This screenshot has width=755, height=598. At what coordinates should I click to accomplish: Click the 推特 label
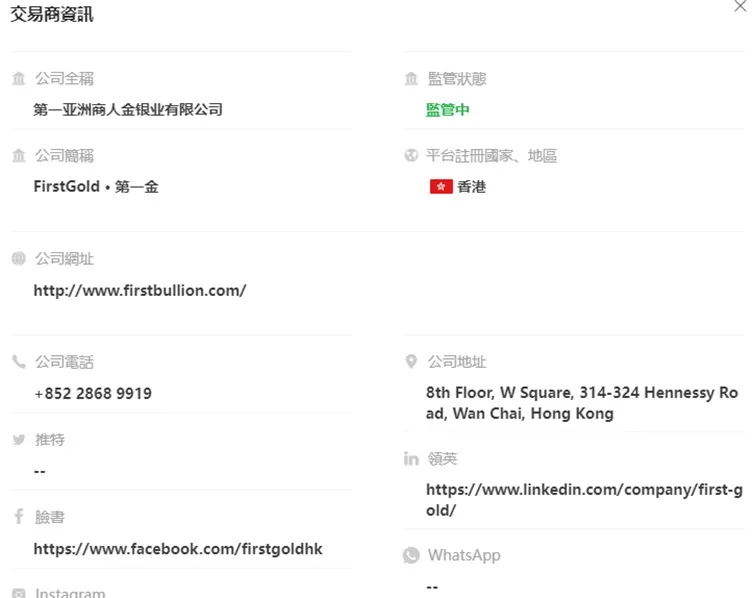(x=50, y=440)
